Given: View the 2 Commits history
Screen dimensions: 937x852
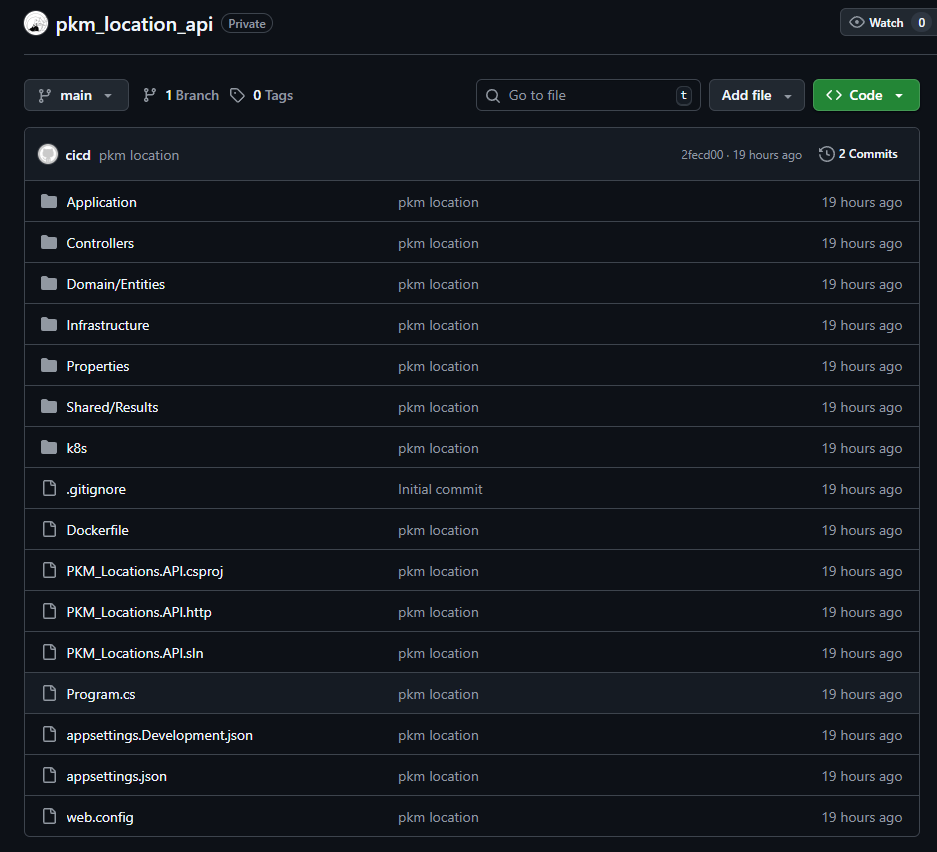Looking at the screenshot, I should click(867, 154).
